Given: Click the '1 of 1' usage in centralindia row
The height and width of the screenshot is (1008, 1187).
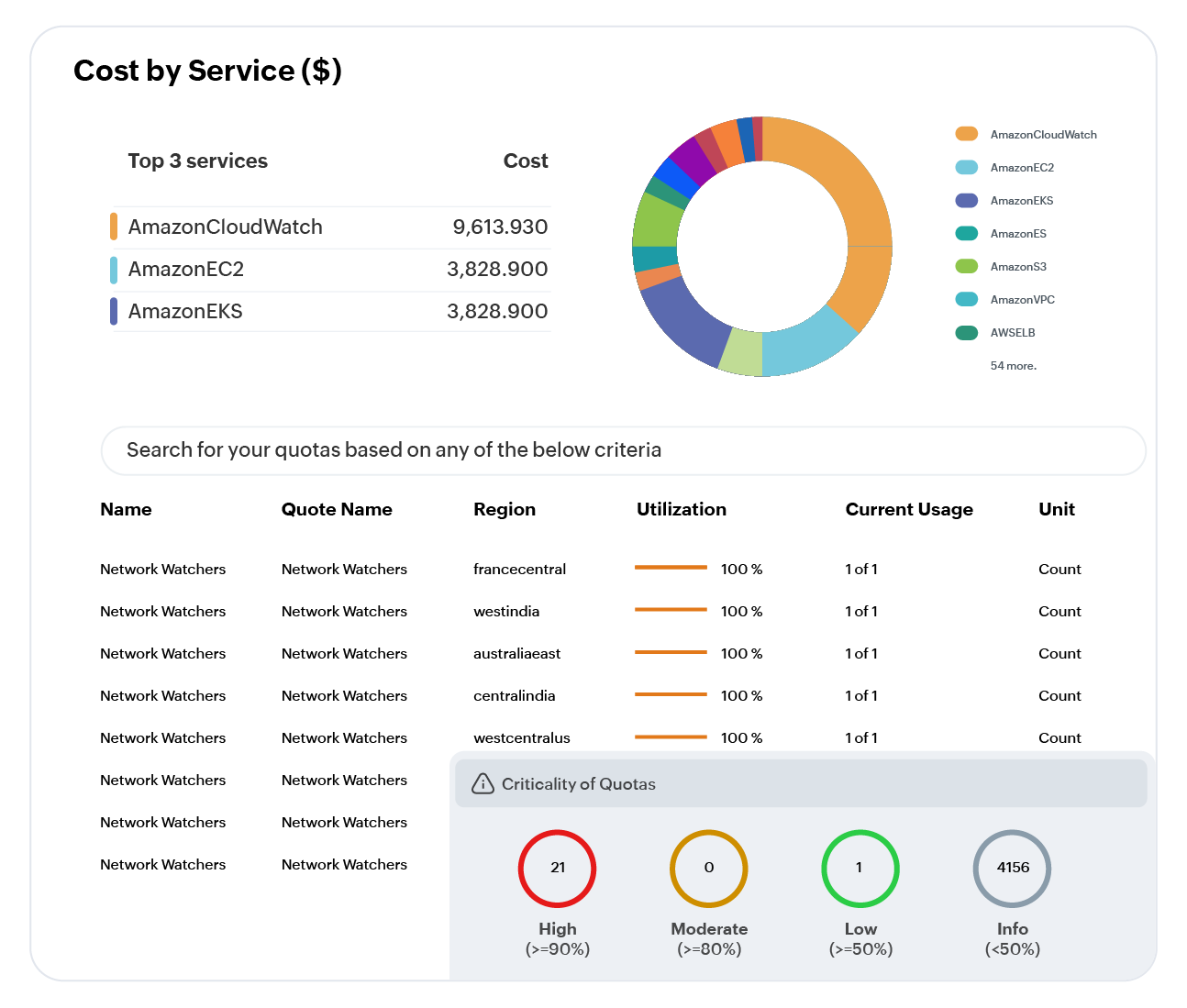Looking at the screenshot, I should point(861,695).
